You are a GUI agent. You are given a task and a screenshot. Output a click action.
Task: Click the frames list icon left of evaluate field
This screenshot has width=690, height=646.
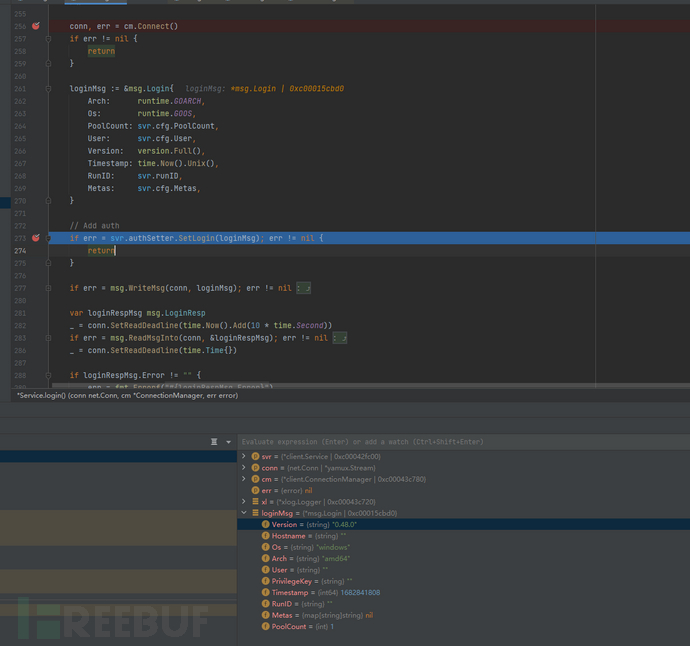tap(214, 441)
